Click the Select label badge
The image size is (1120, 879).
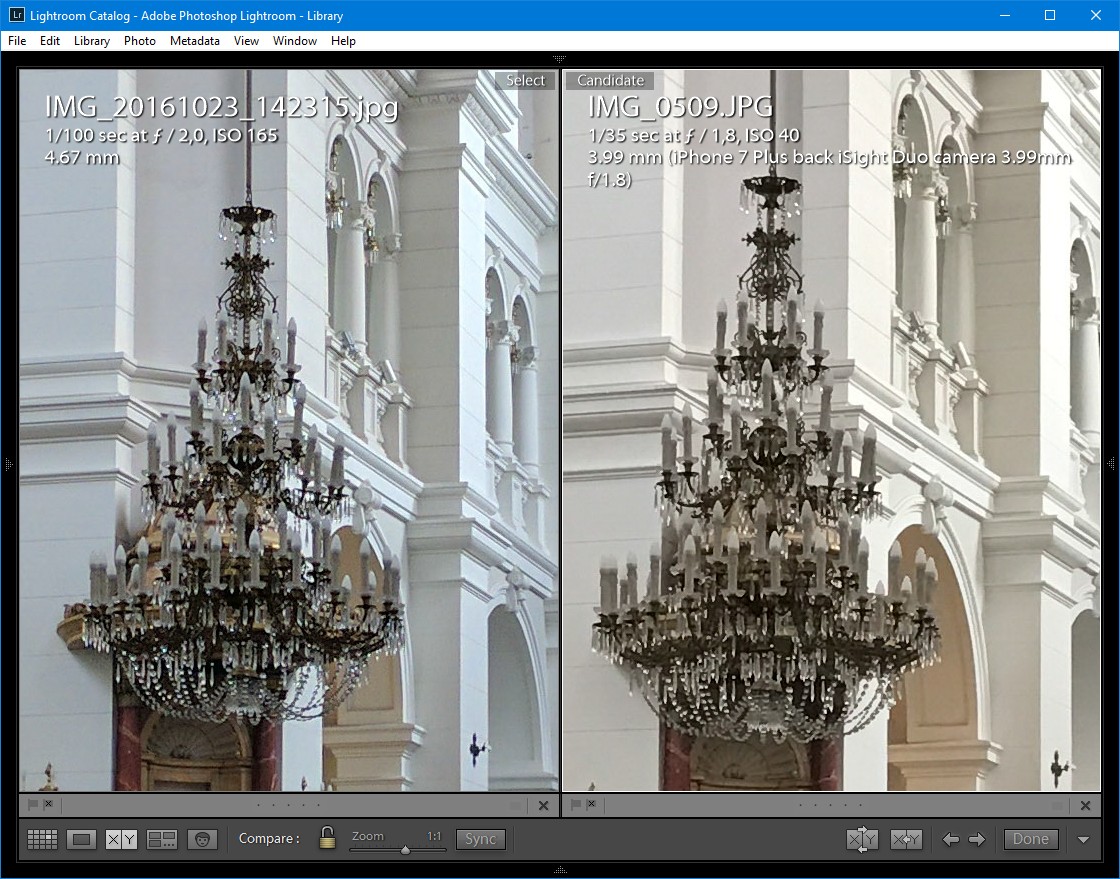[x=525, y=80]
